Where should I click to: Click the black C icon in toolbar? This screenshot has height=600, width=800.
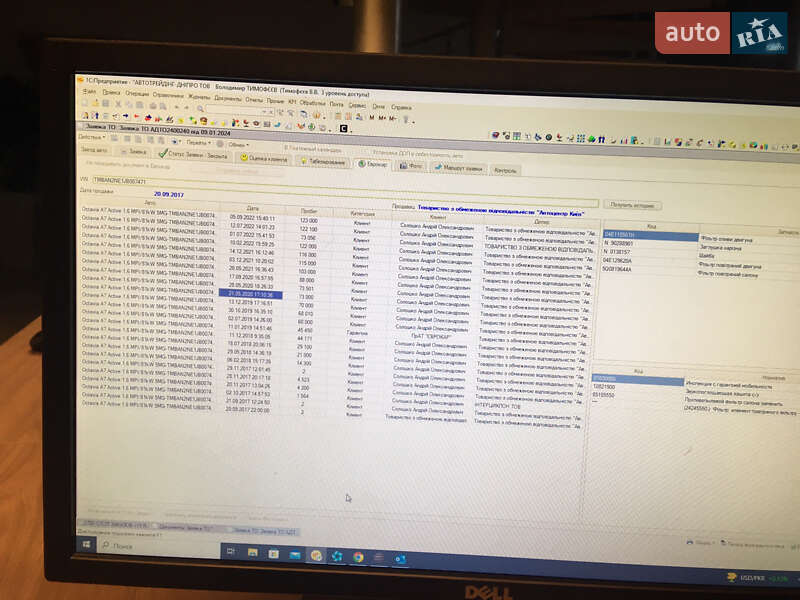click(x=344, y=128)
